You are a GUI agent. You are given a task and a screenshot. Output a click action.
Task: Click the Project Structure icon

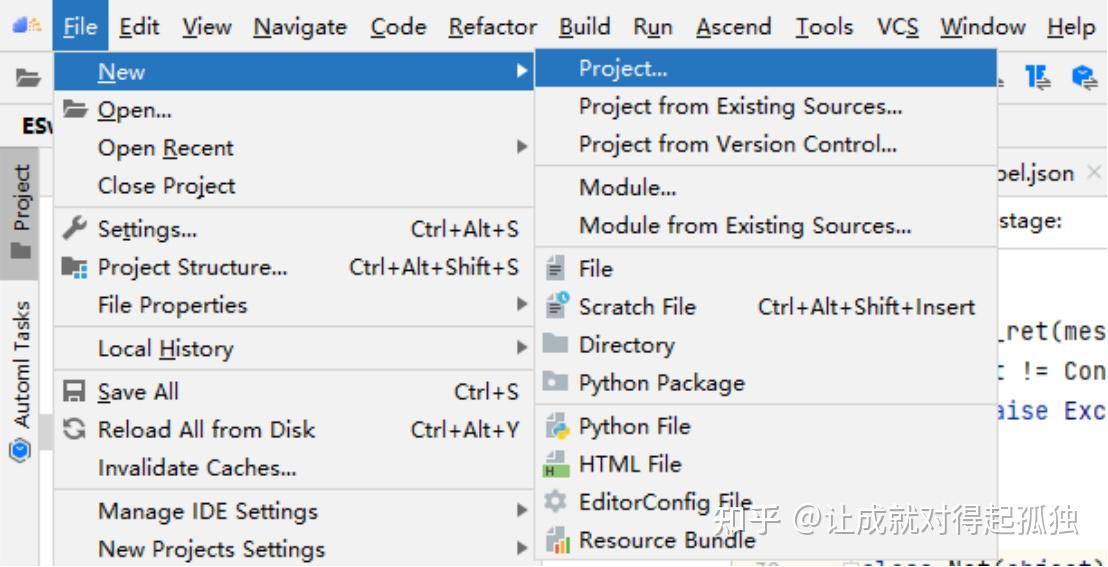pyautogui.click(x=75, y=268)
